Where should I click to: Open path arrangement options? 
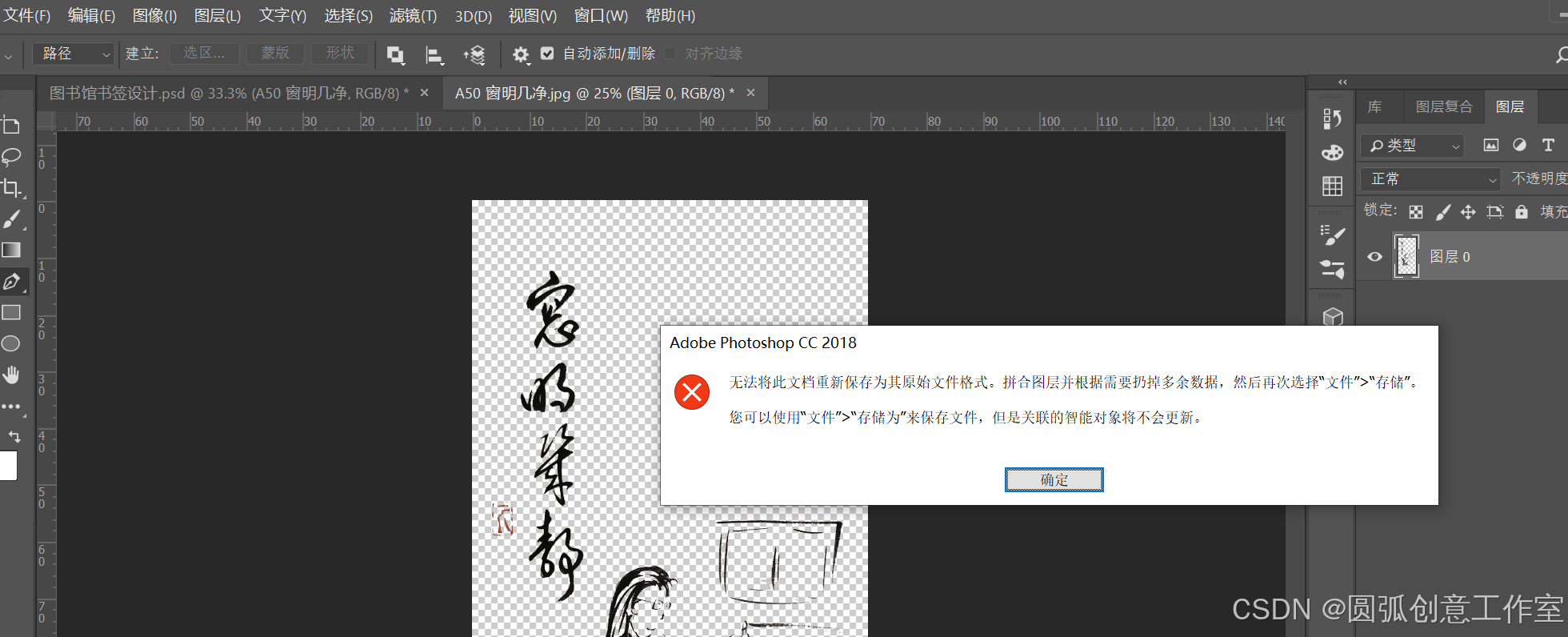pos(474,54)
